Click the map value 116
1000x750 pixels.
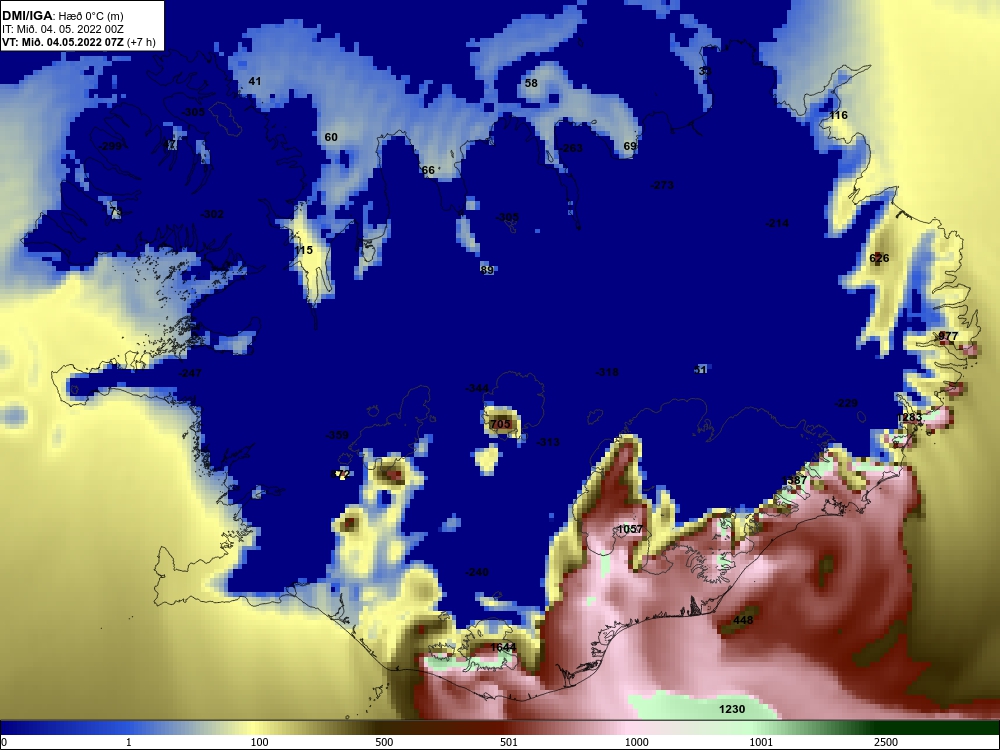pos(838,115)
